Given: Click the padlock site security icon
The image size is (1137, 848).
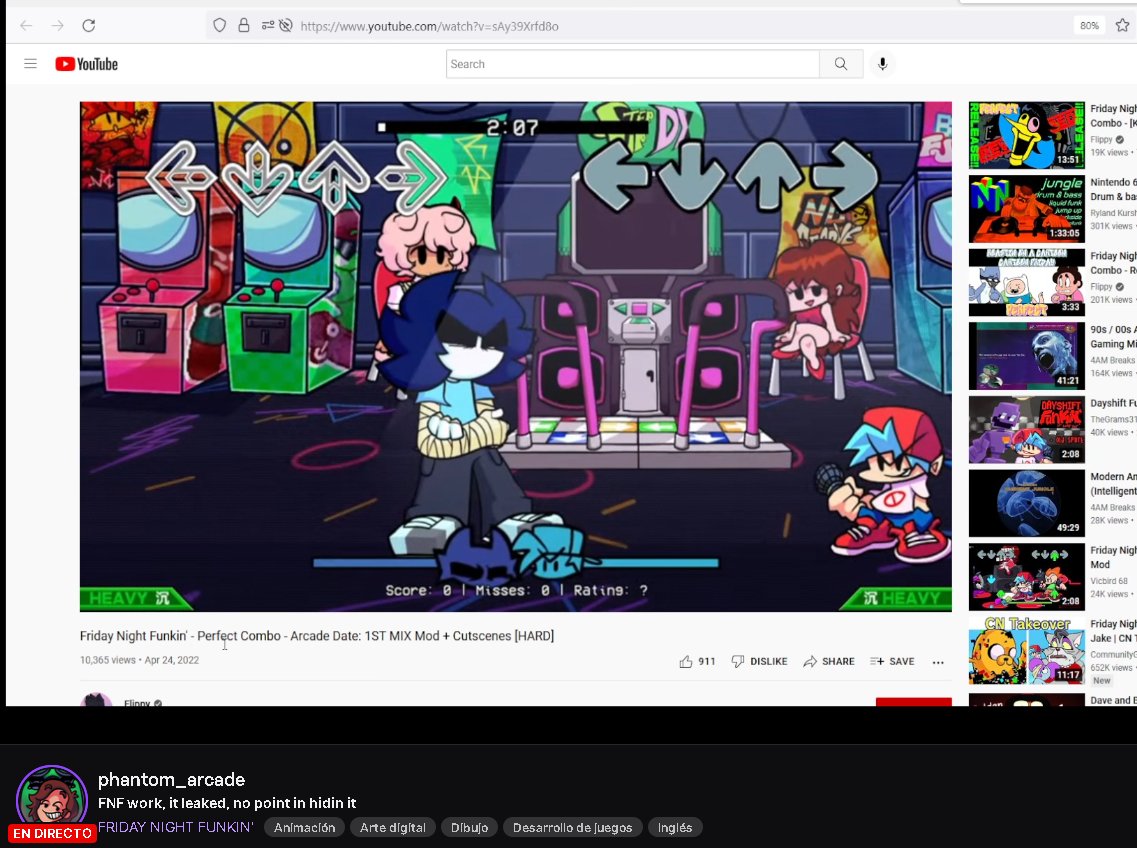Looking at the screenshot, I should coord(244,25).
